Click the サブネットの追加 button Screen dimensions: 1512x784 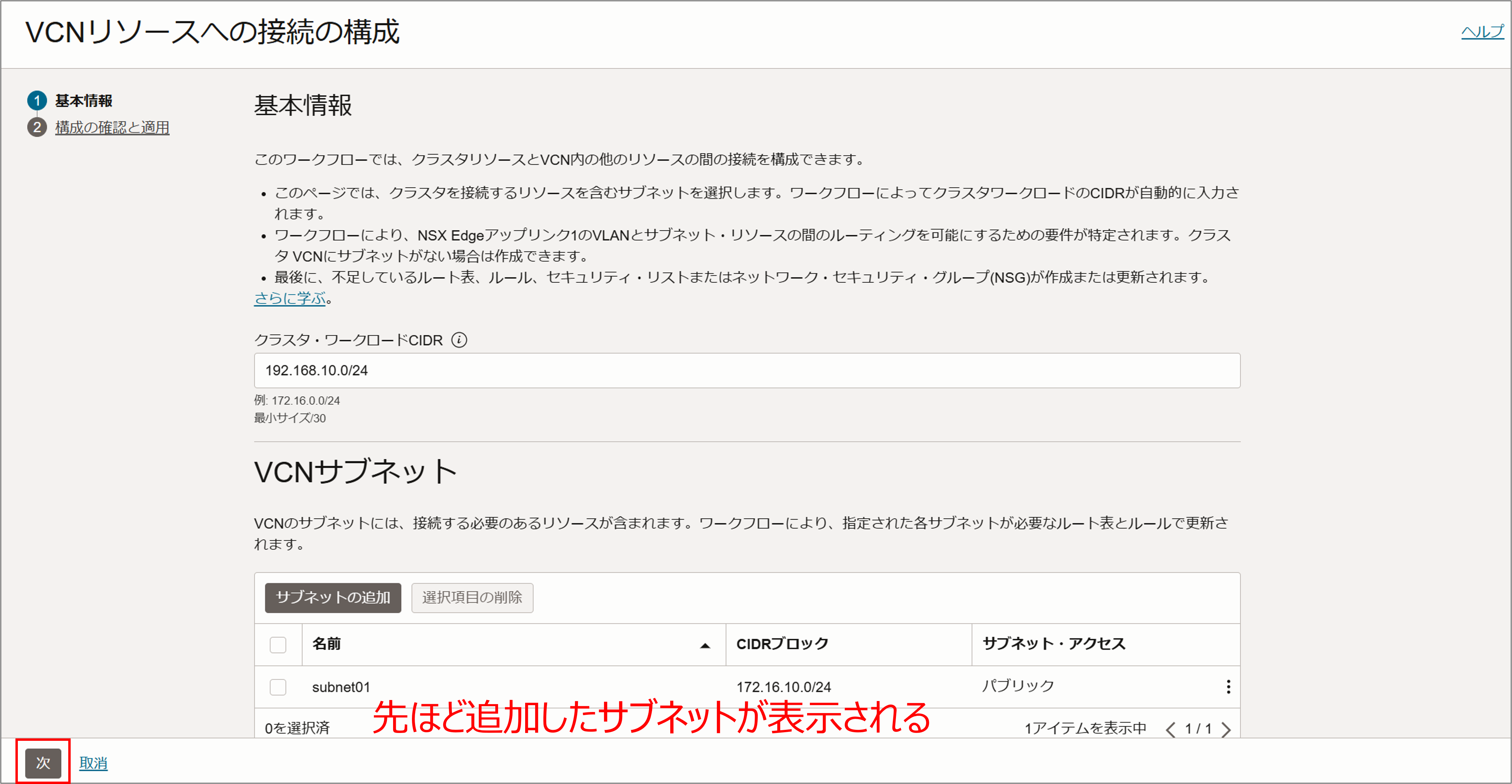(x=333, y=598)
